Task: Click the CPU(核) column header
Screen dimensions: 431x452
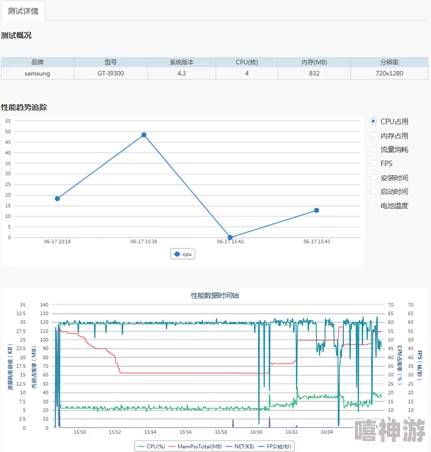Action: [247, 62]
